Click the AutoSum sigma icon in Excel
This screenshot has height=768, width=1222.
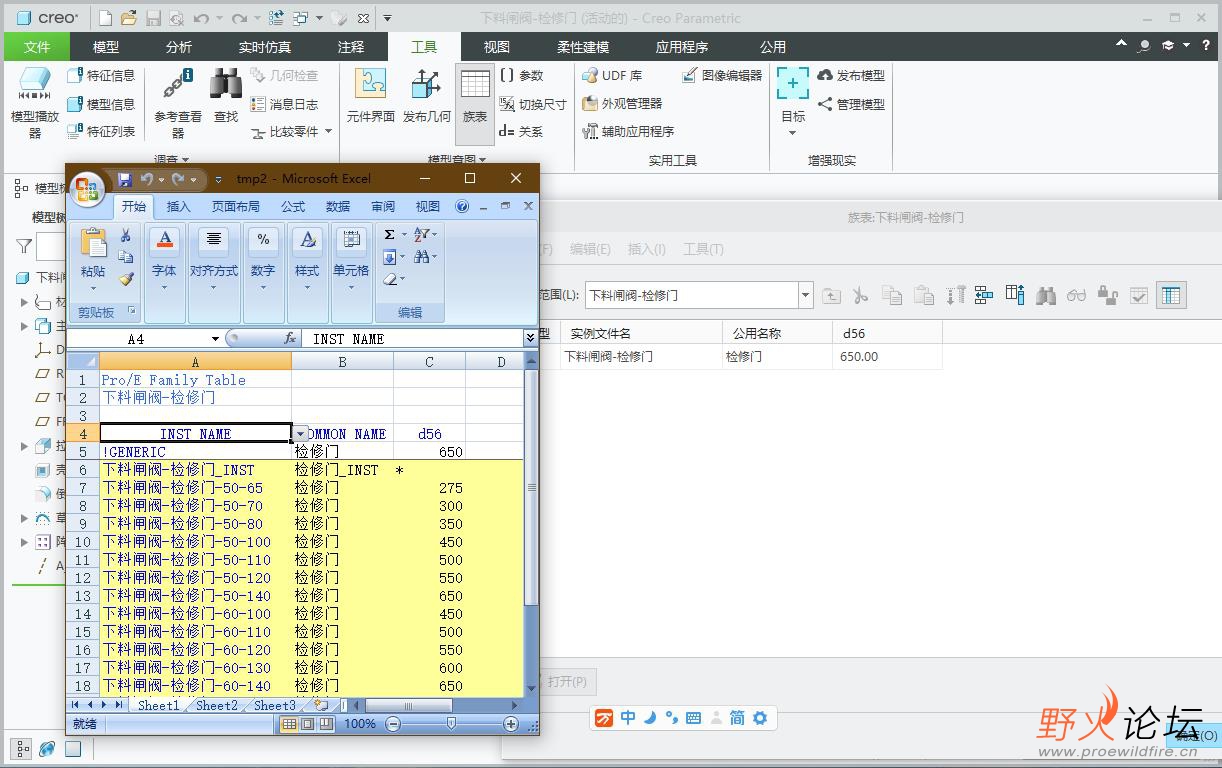pyautogui.click(x=390, y=235)
